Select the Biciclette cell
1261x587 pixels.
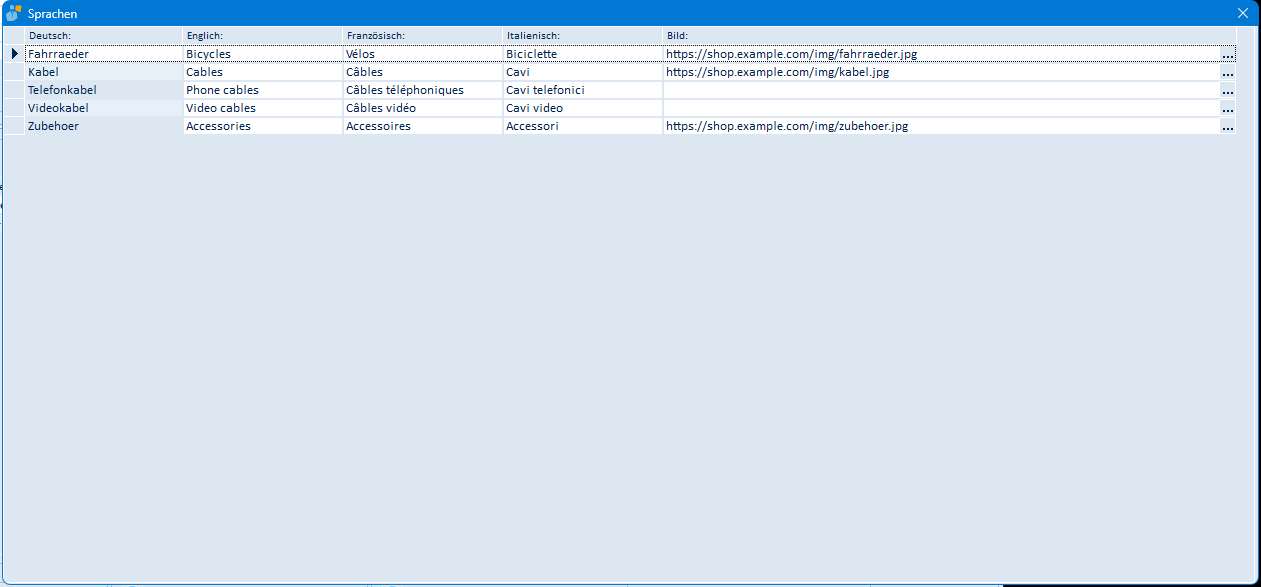(x=583, y=54)
